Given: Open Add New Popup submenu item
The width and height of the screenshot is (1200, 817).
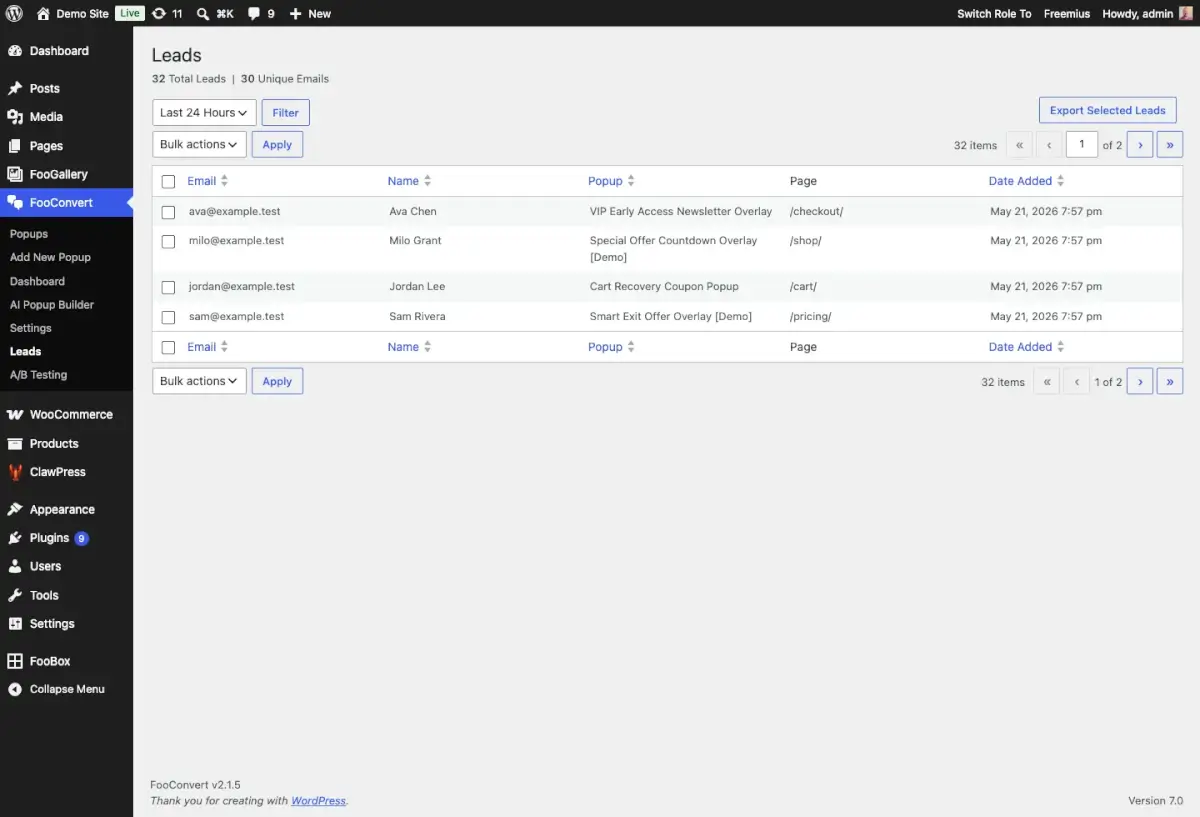Looking at the screenshot, I should (x=50, y=257).
